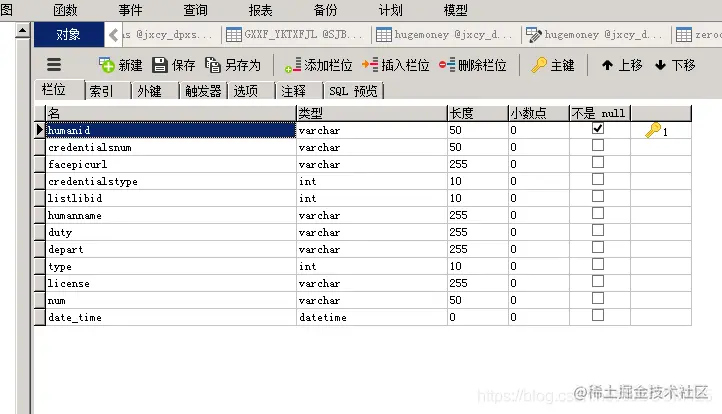
Task: Check Not Null for num
Action: click(x=598, y=298)
